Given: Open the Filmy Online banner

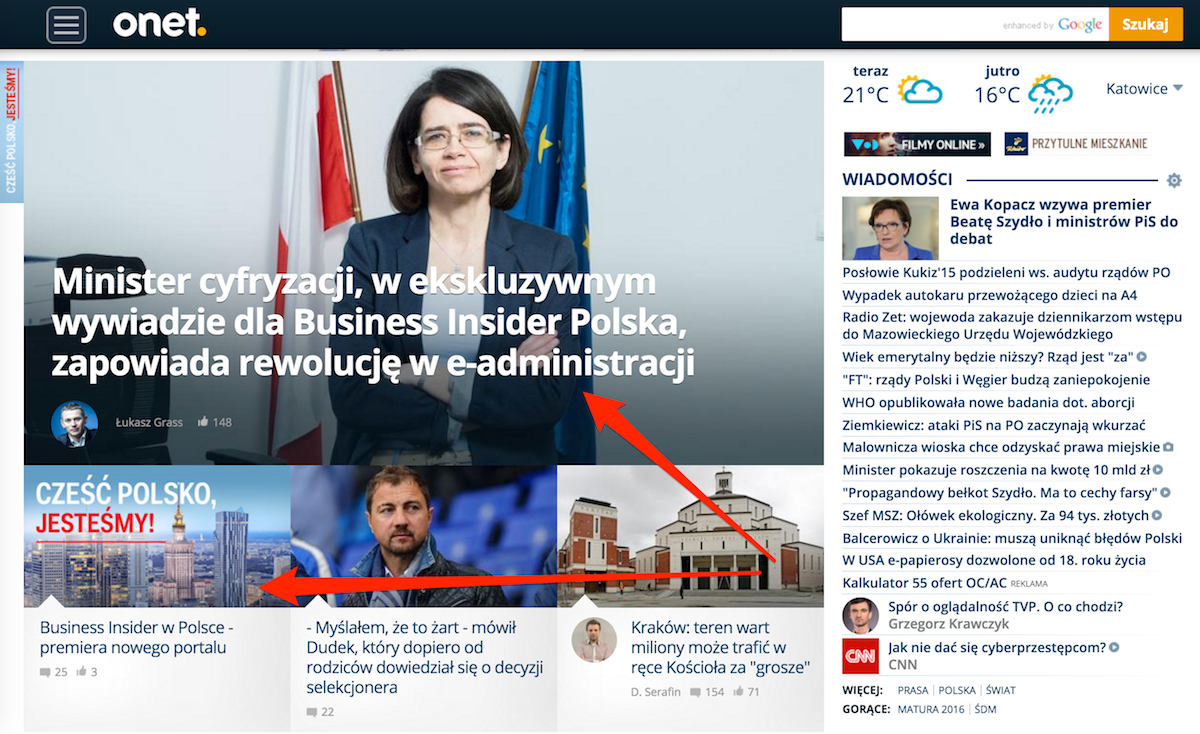Looking at the screenshot, I should pyautogui.click(x=917, y=145).
